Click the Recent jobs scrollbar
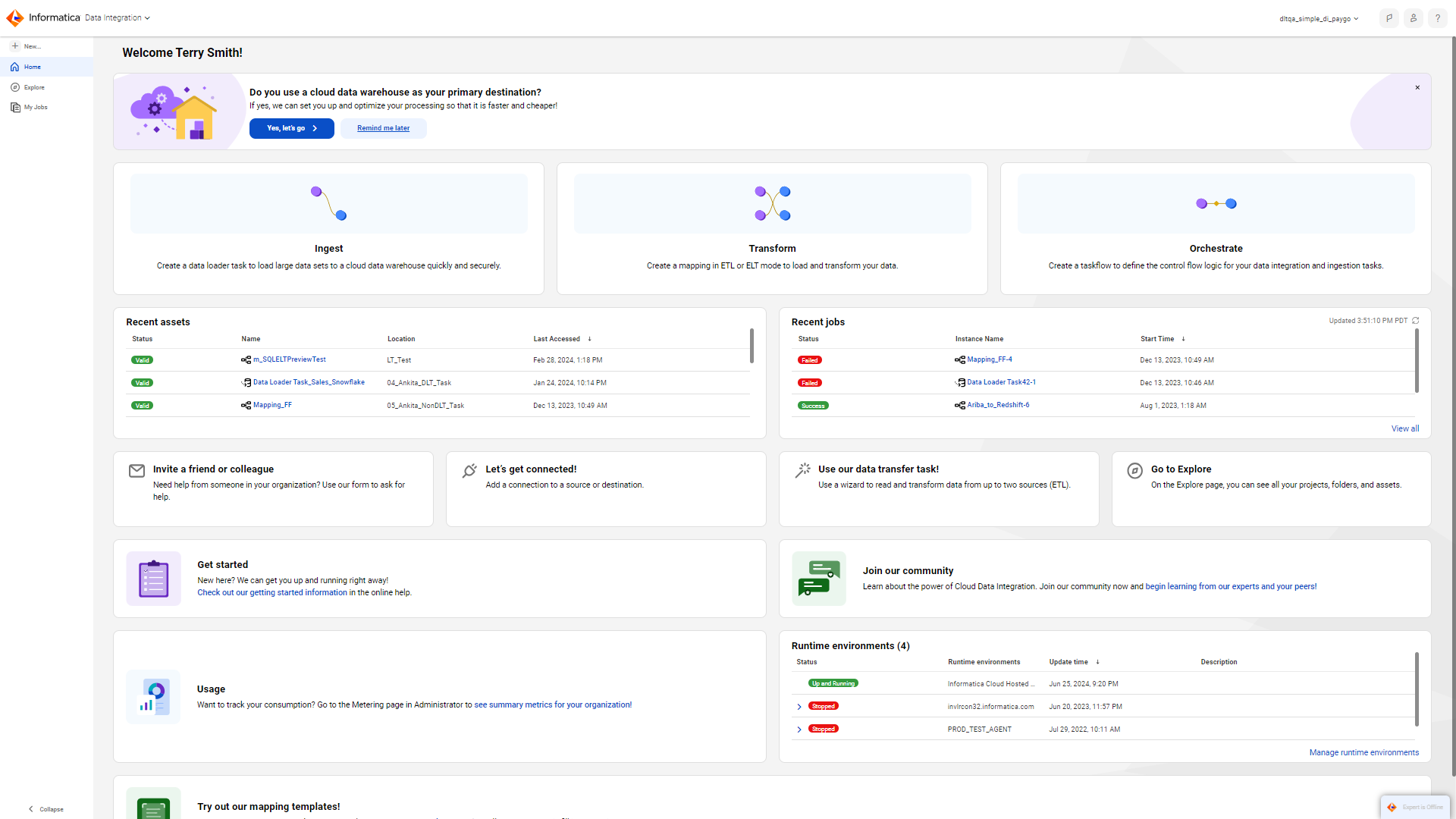Viewport: 1456px width, 819px height. 1417,361
